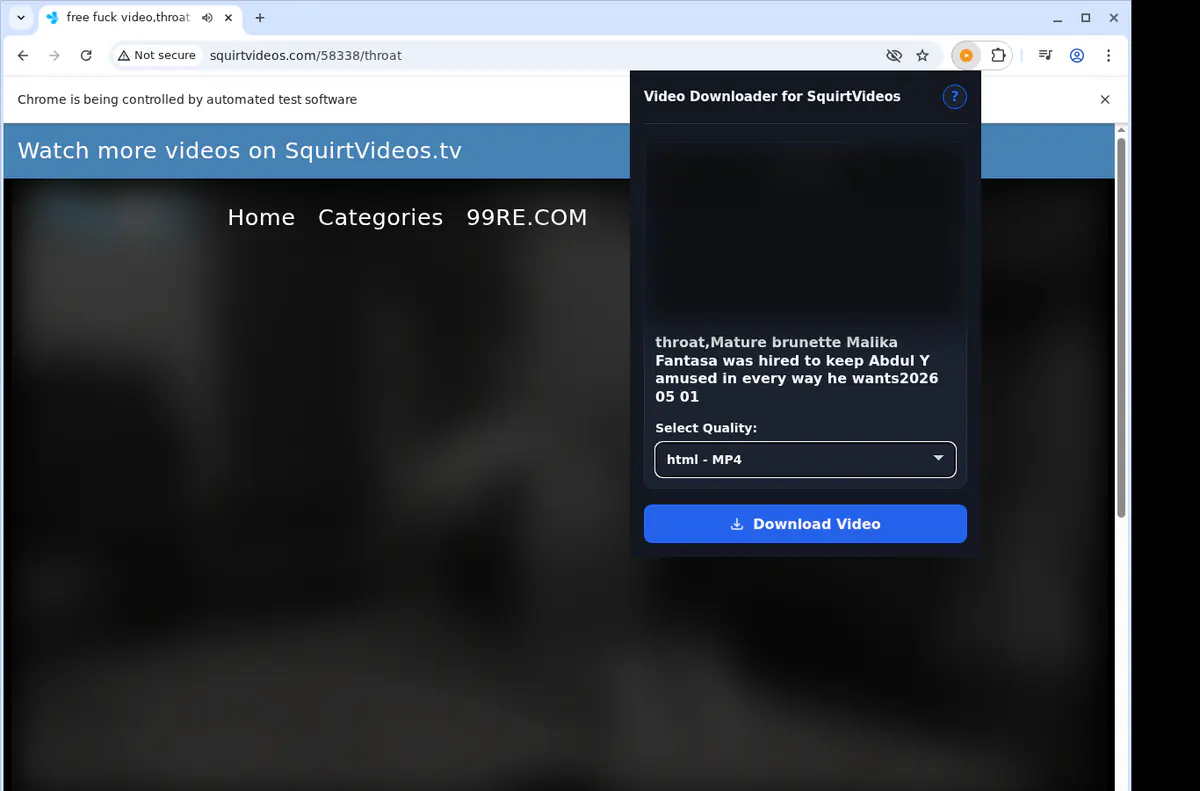Screen dimensions: 1200x791
Task: Dismiss the automated test software infobar
Action: pyautogui.click(x=1105, y=99)
